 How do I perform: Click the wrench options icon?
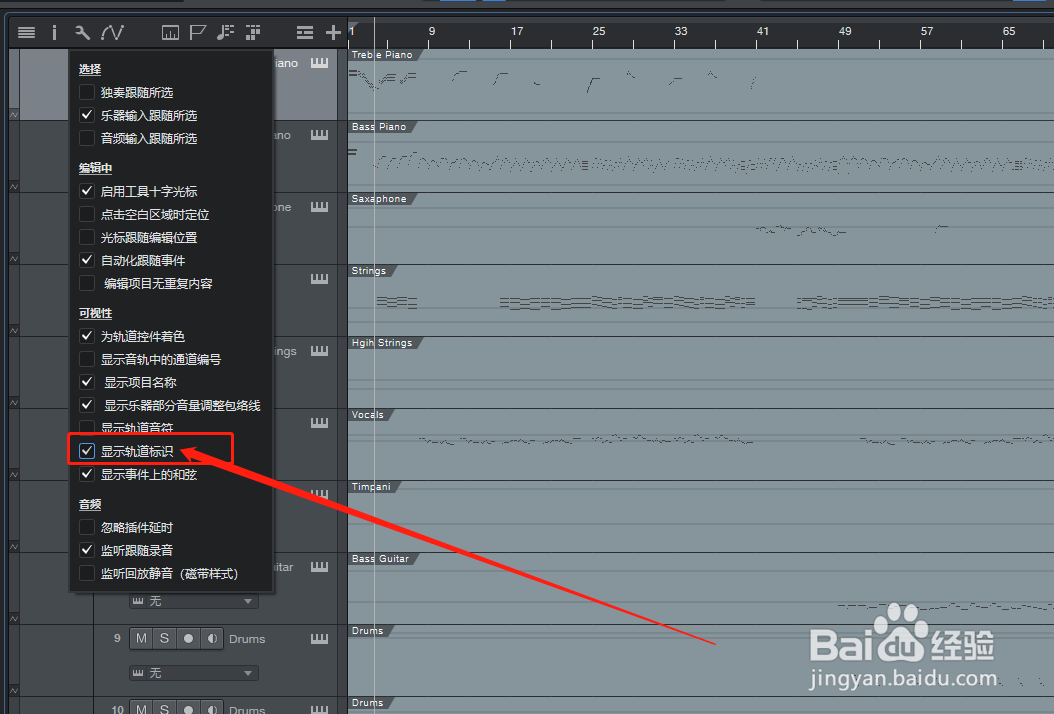point(82,32)
